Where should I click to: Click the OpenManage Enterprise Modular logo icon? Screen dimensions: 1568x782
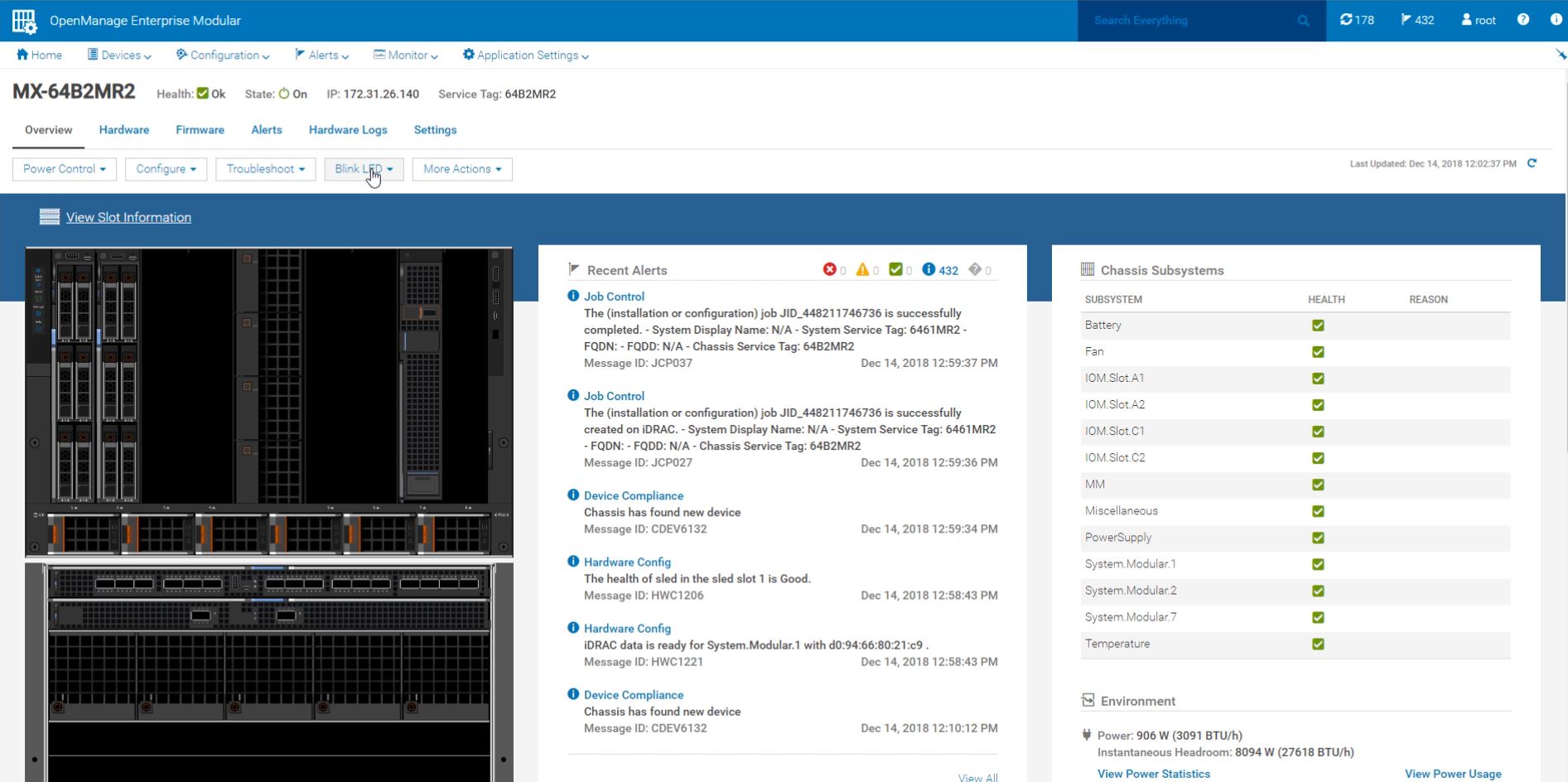24,21
